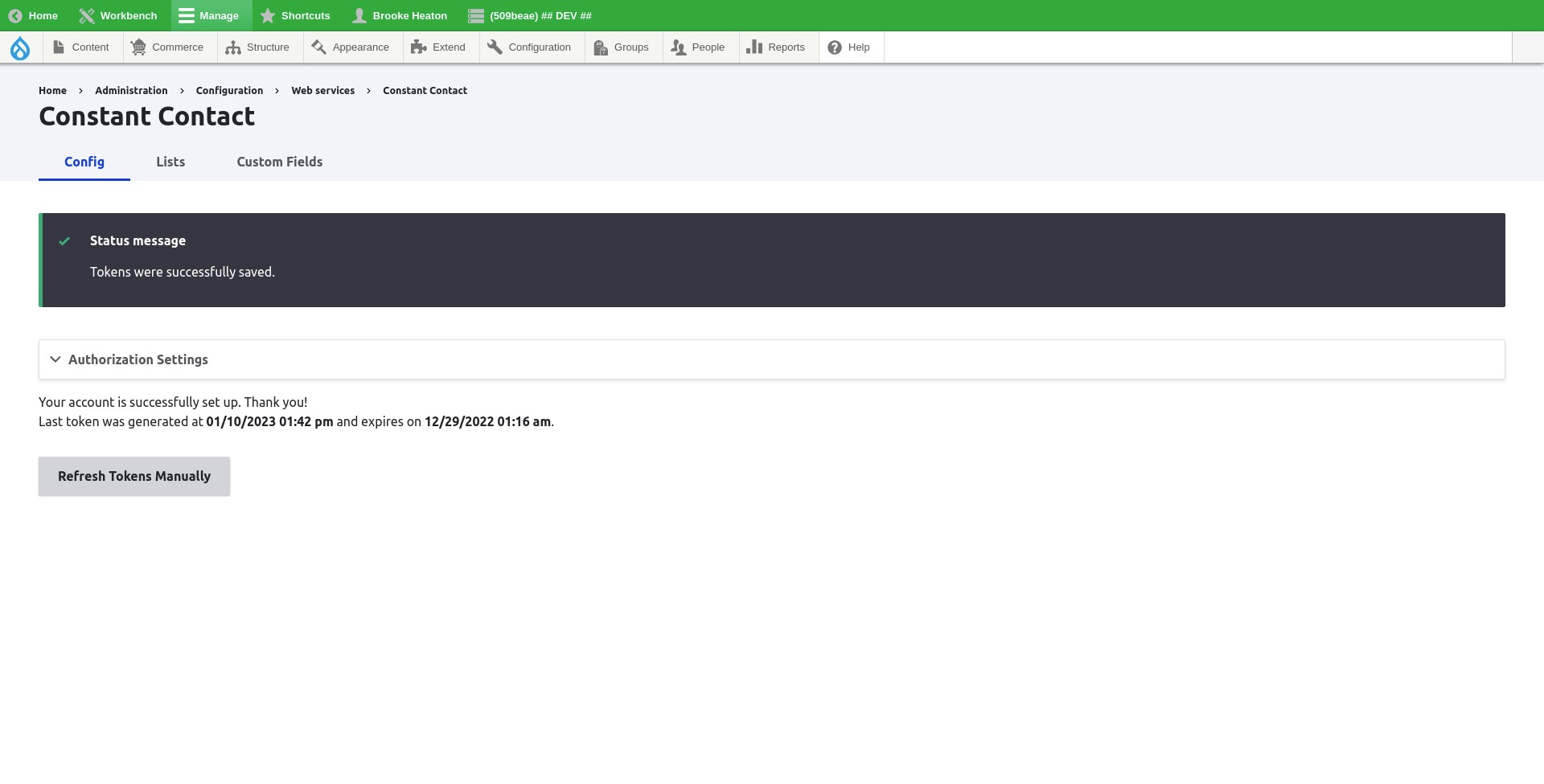Click the green status checkmark icon

point(64,241)
